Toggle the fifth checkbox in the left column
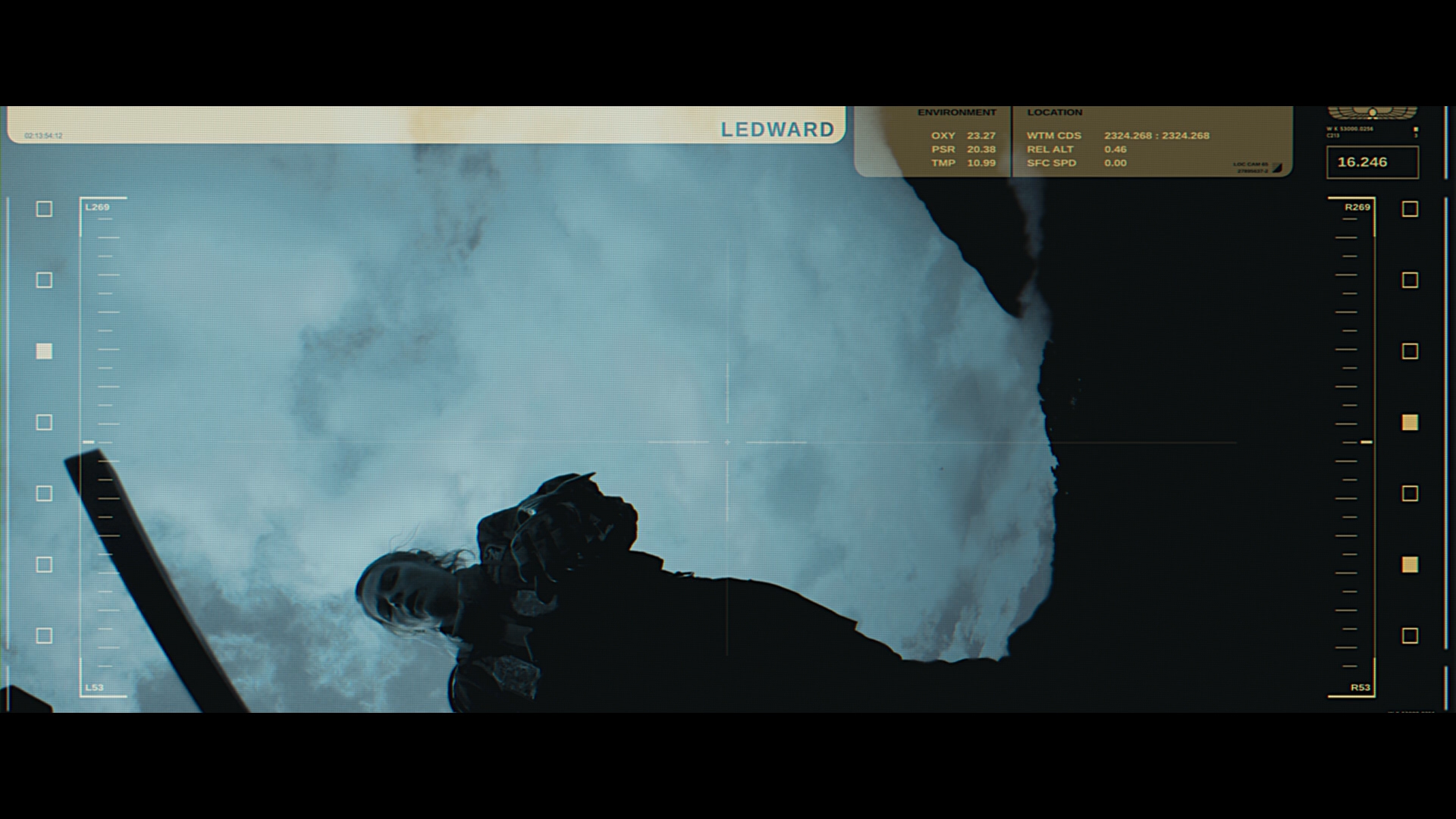The height and width of the screenshot is (819, 1456). click(45, 494)
